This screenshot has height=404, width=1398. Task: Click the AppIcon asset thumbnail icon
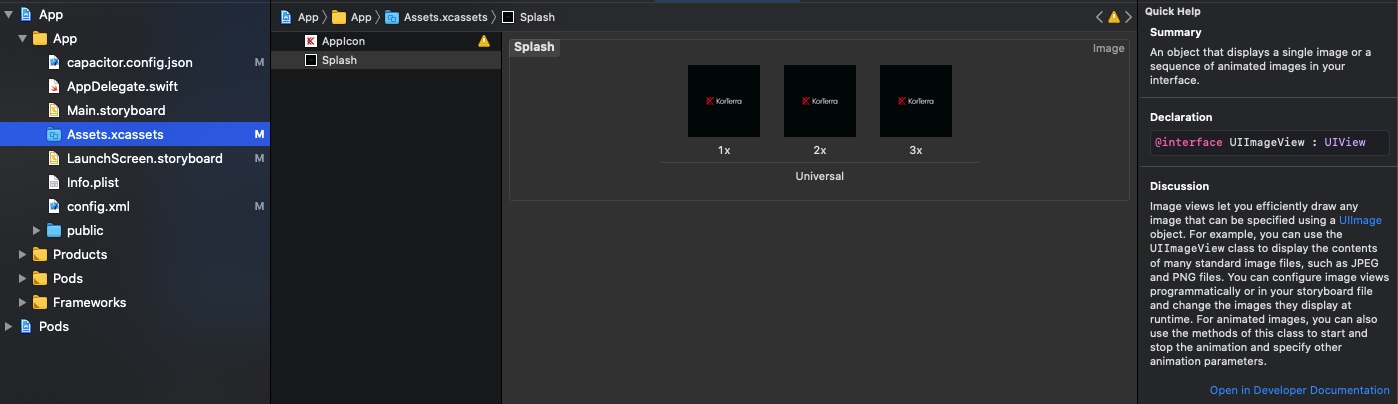(x=311, y=41)
